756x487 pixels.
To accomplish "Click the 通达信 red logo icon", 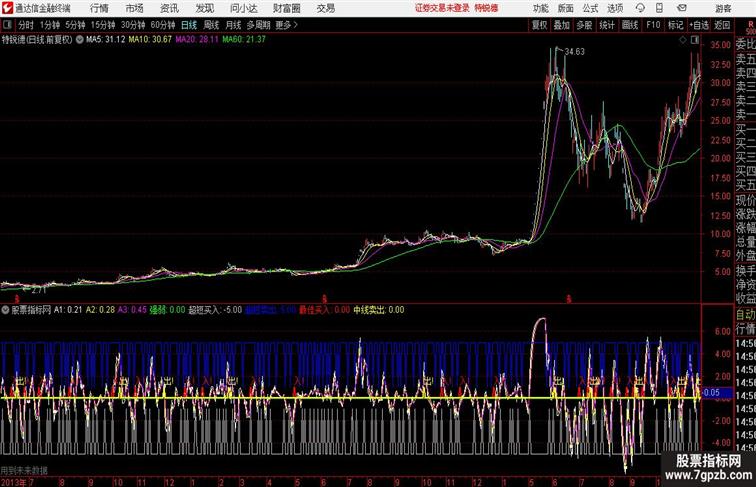I will [x=7, y=8].
